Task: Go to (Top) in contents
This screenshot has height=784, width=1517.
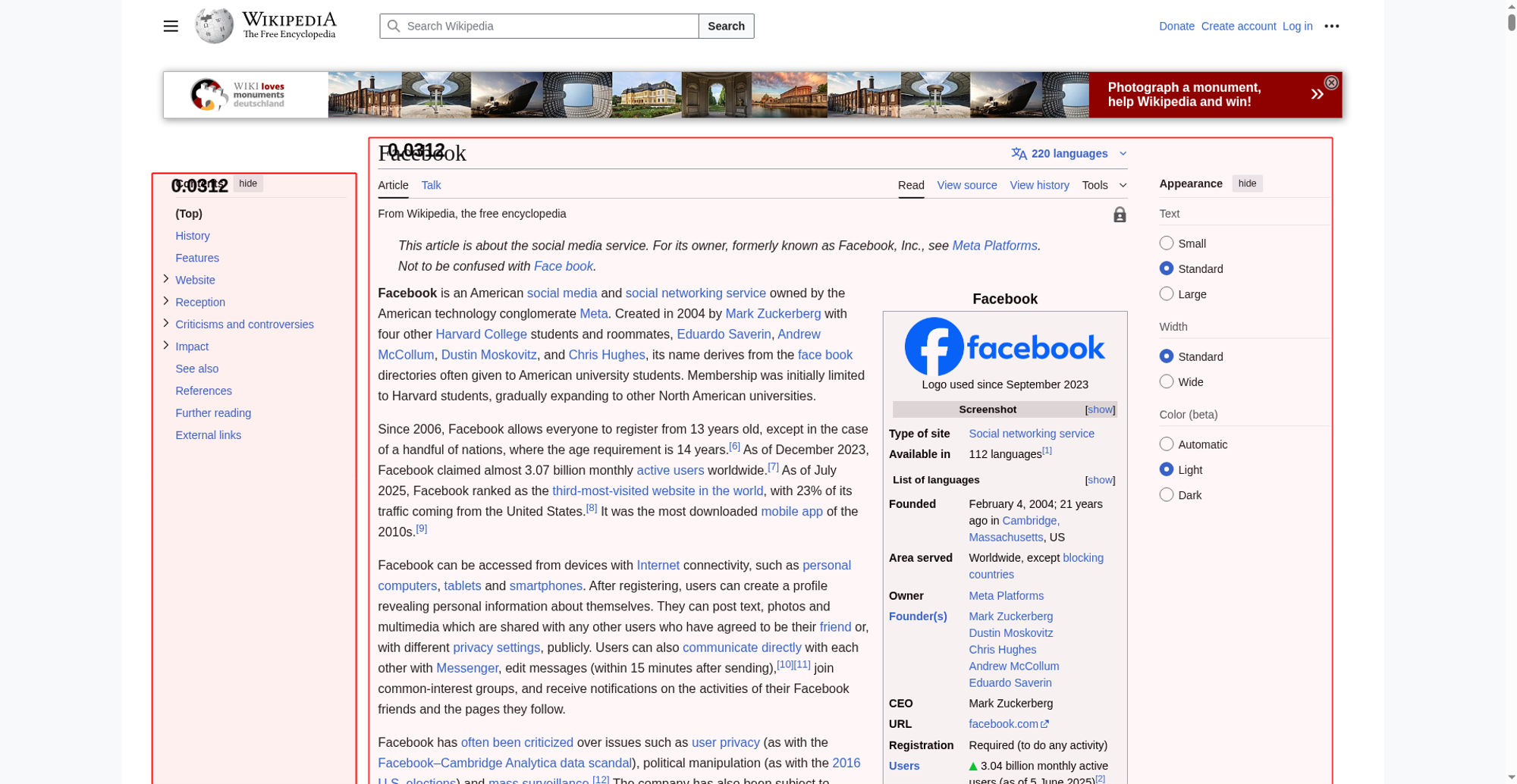Action: [x=189, y=214]
